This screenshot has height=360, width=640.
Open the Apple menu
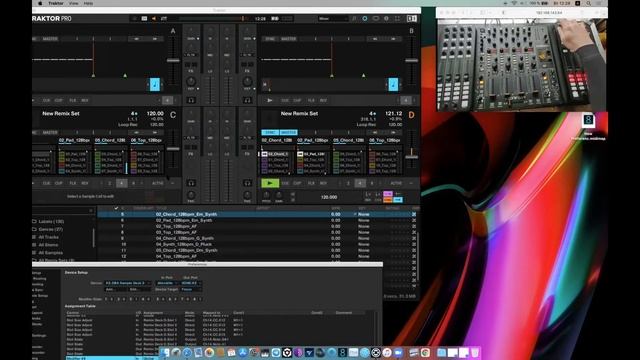(40, 3)
